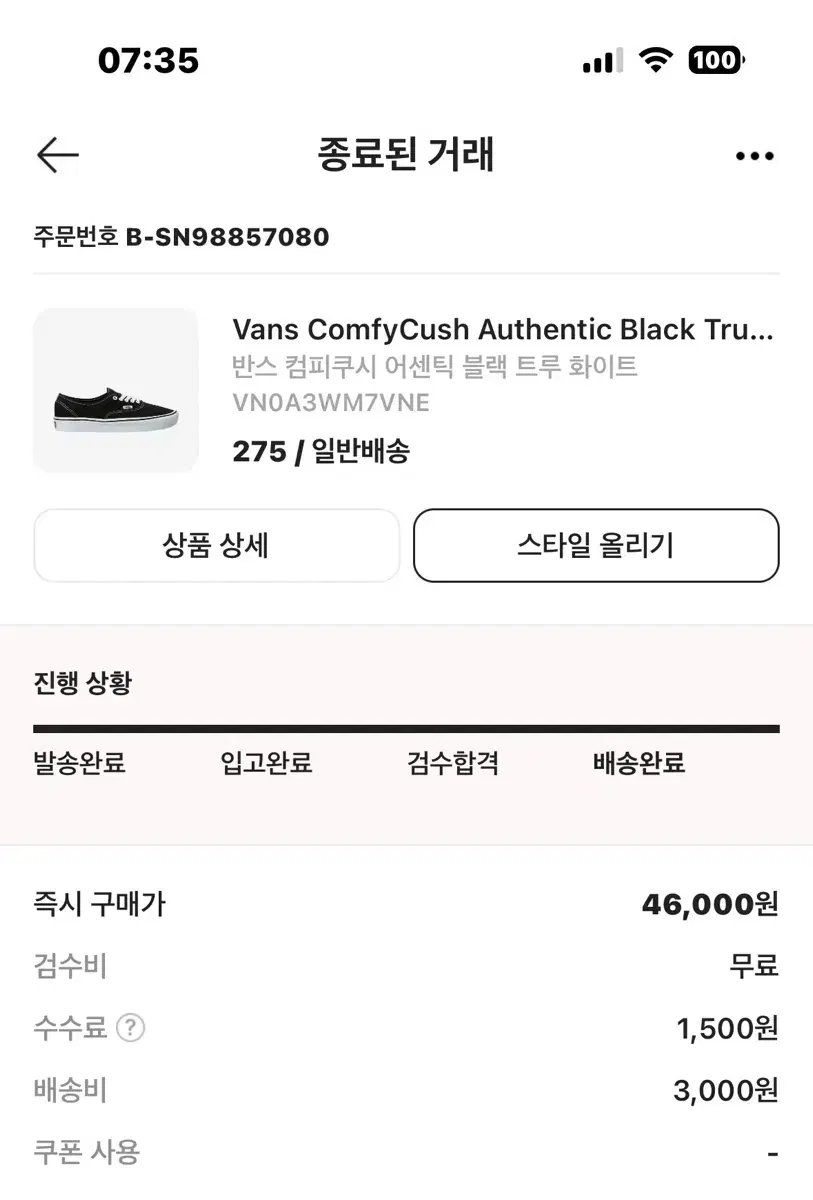The height and width of the screenshot is (1200, 813).
Task: Tap the 즉시 구매가 46,000원 price
Action: tap(709, 904)
